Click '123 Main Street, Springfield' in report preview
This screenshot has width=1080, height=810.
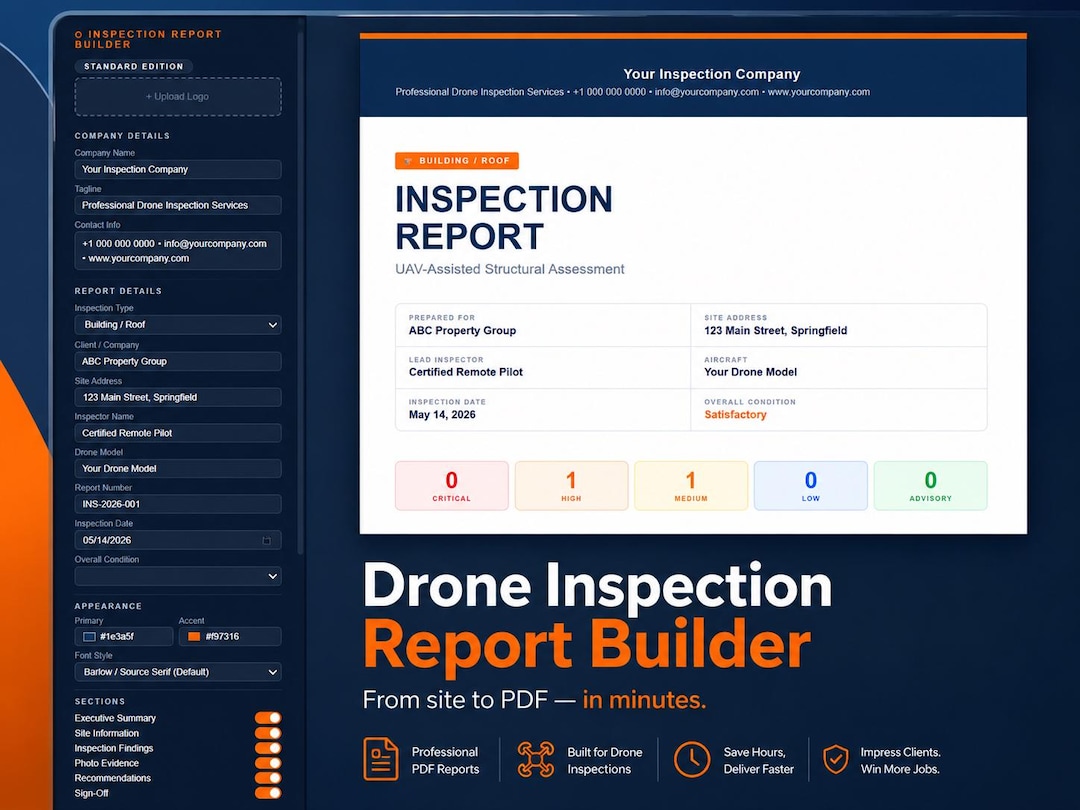pyautogui.click(x=776, y=331)
